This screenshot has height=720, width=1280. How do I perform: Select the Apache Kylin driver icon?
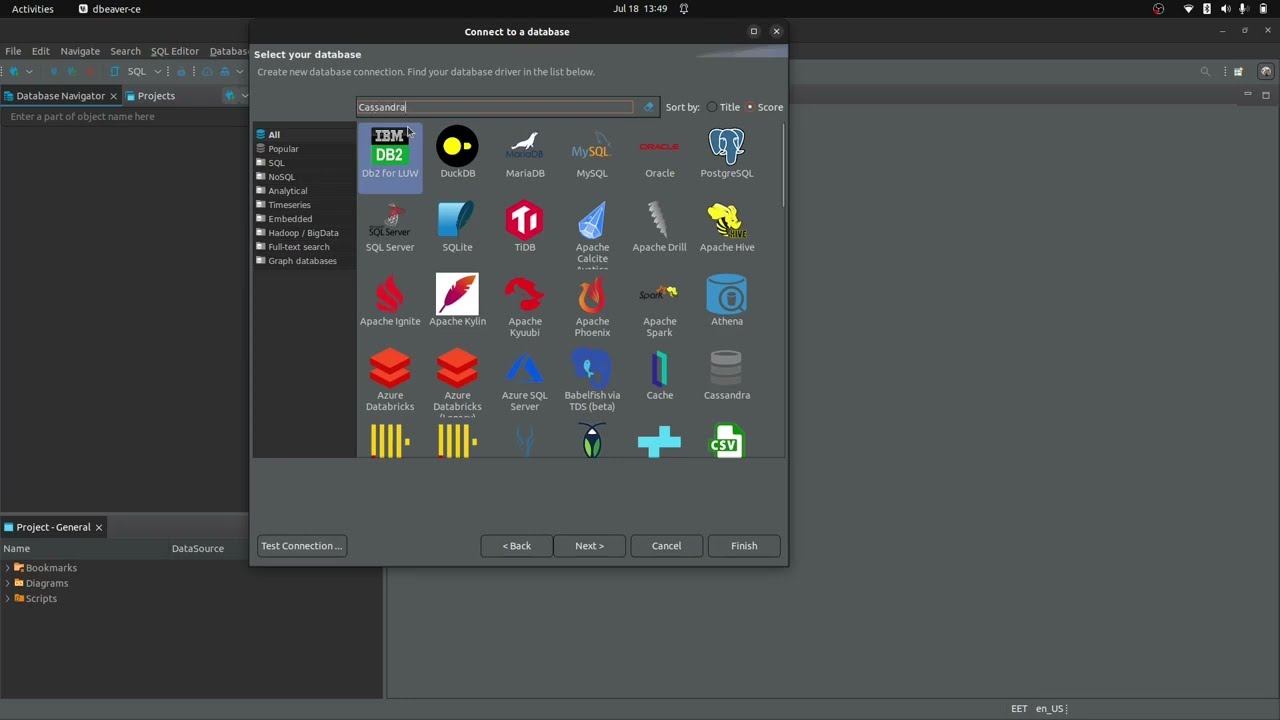pos(457,295)
